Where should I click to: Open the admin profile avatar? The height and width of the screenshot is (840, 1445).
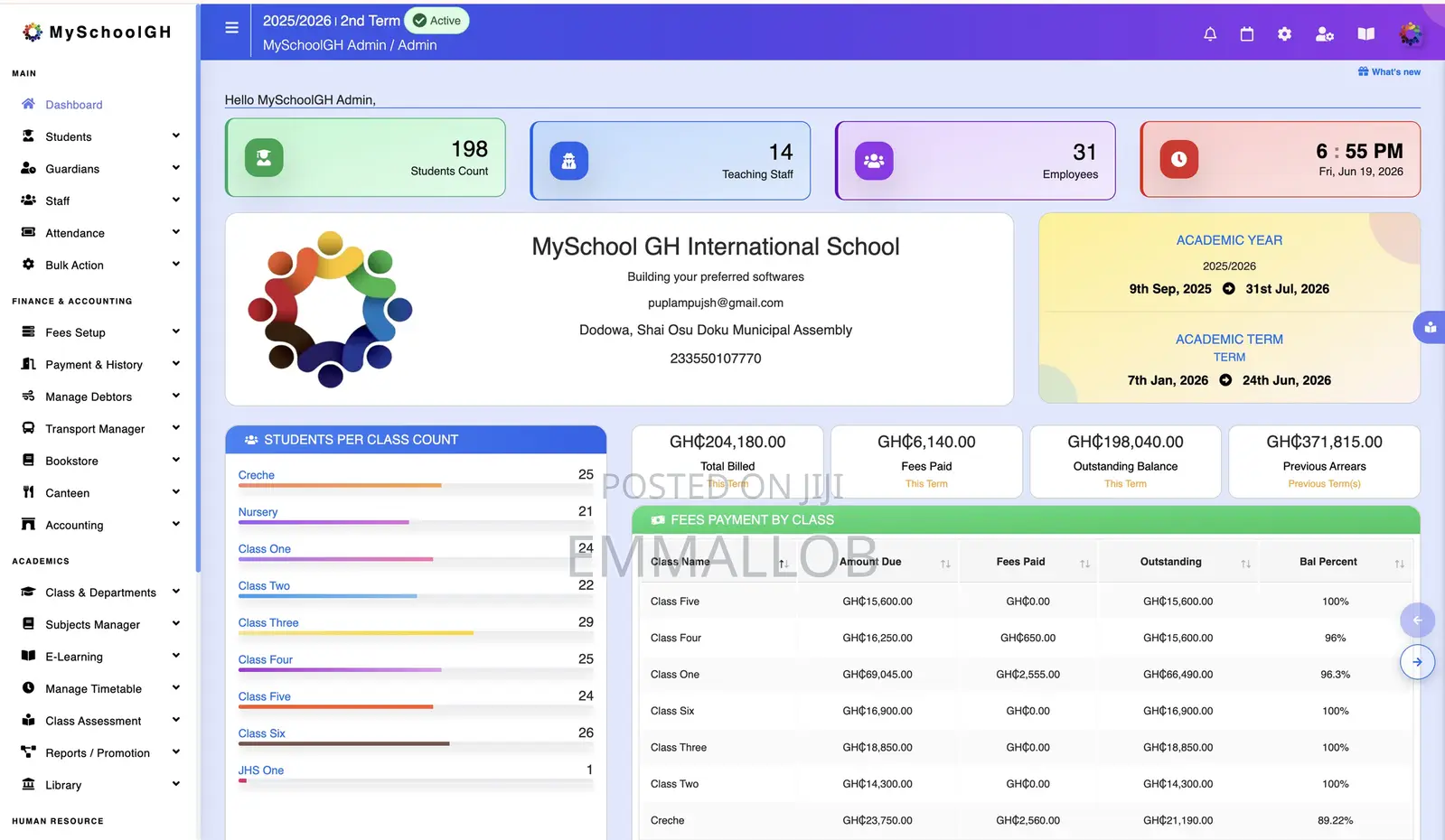(1410, 34)
